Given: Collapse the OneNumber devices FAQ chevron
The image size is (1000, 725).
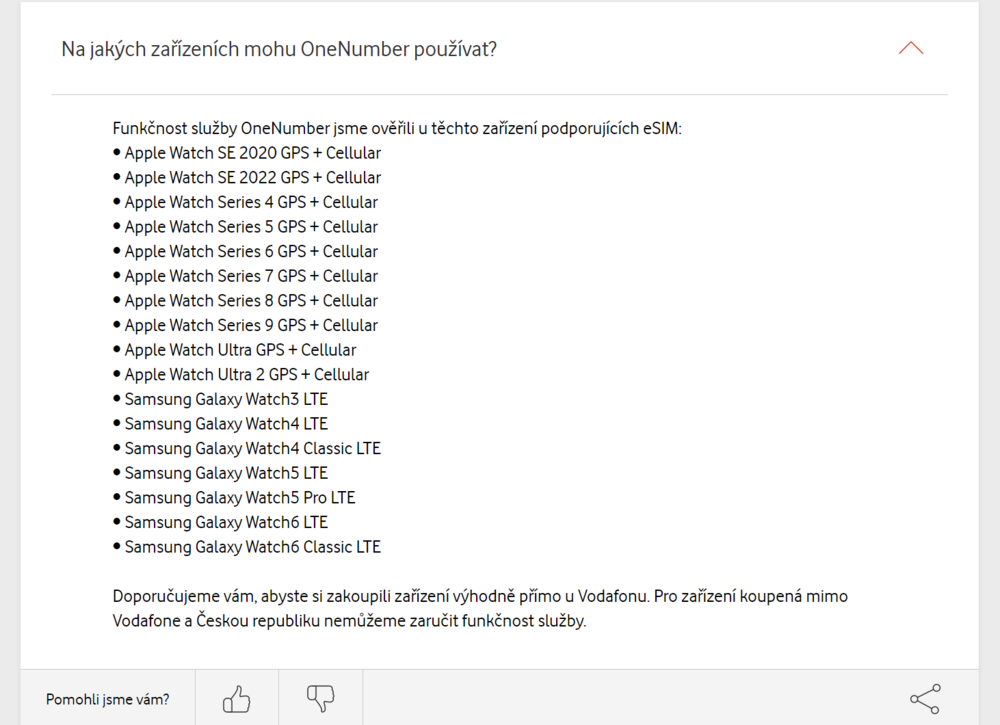Looking at the screenshot, I should (x=910, y=48).
